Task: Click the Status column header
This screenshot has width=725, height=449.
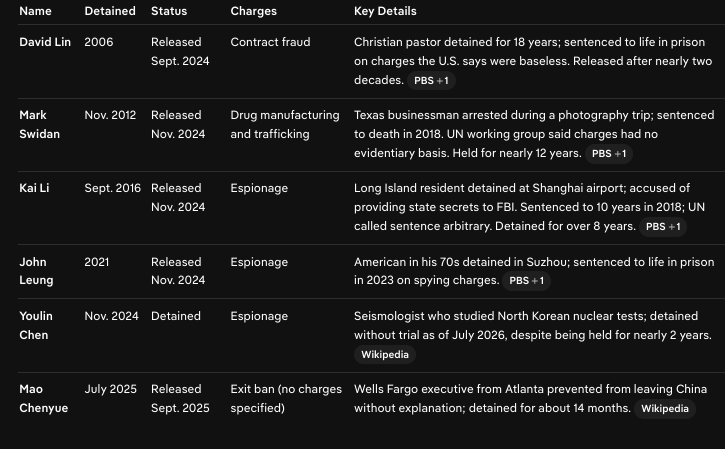Action: click(169, 11)
